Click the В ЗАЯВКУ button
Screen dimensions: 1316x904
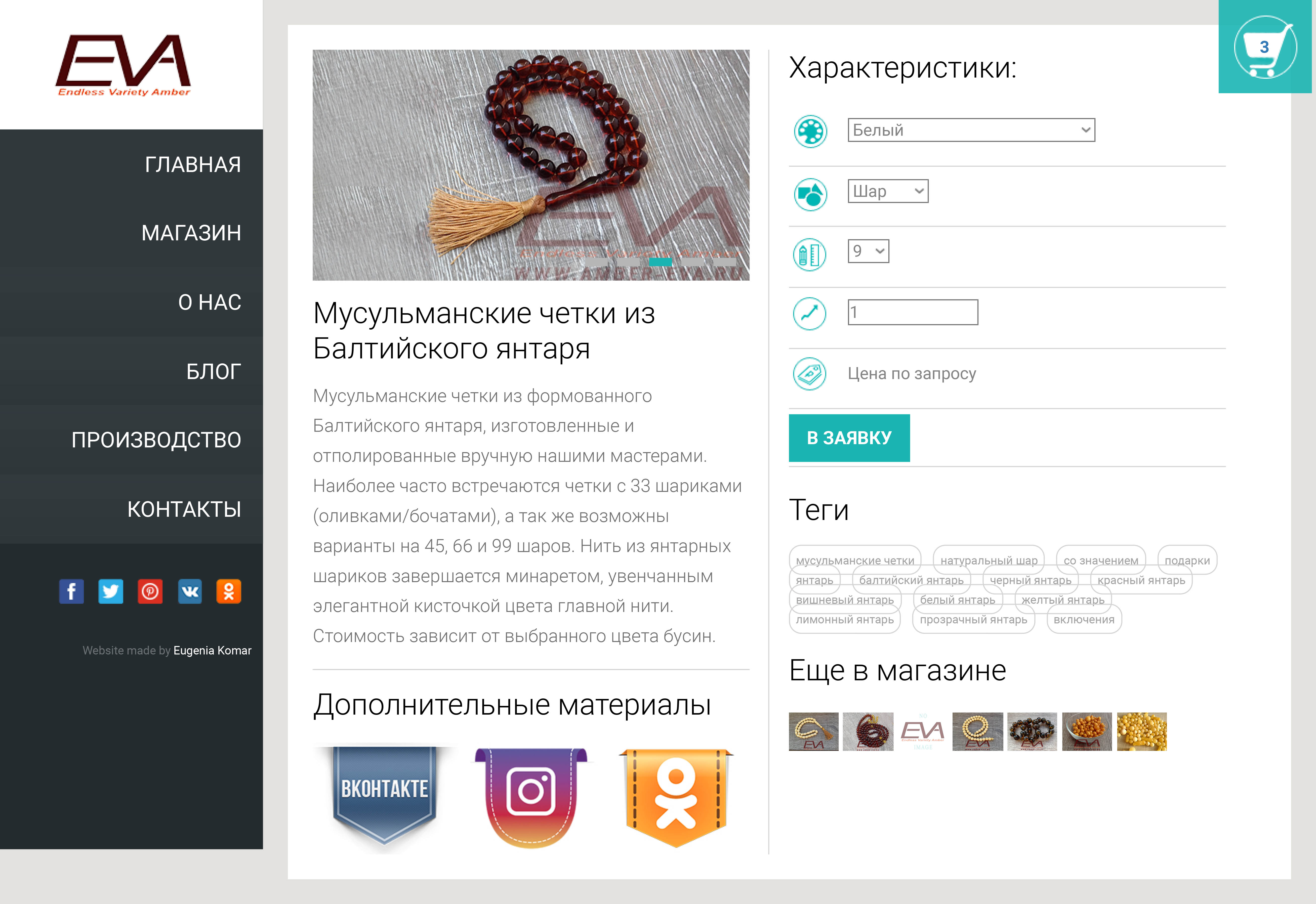point(849,438)
